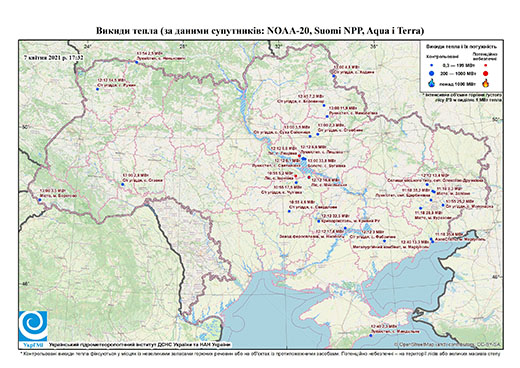Select the blue 4.6 MW marker near Свердлове
520x368 pixels.
click(x=289, y=211)
